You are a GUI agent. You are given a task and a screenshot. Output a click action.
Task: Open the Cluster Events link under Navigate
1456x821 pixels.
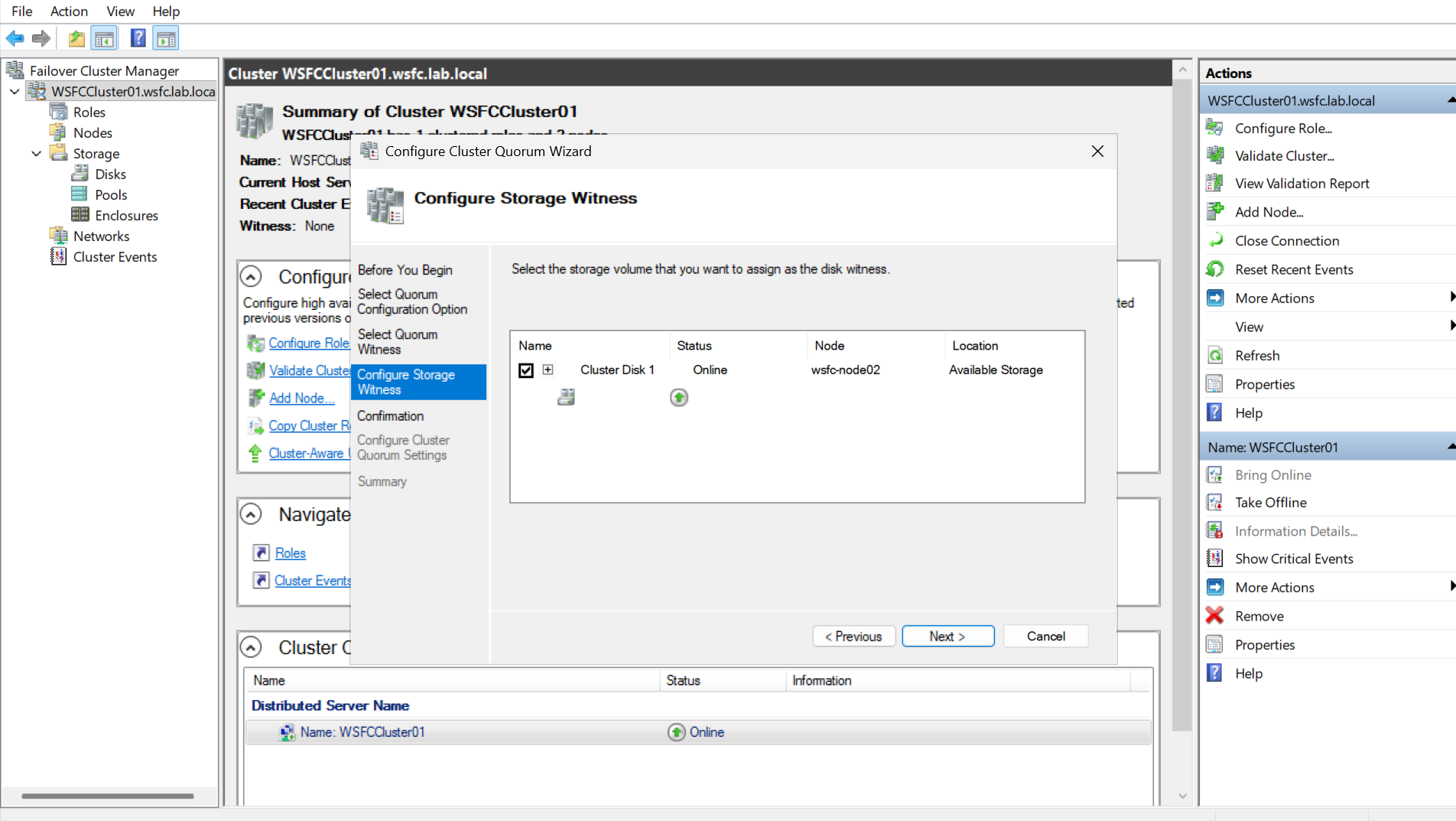(313, 581)
